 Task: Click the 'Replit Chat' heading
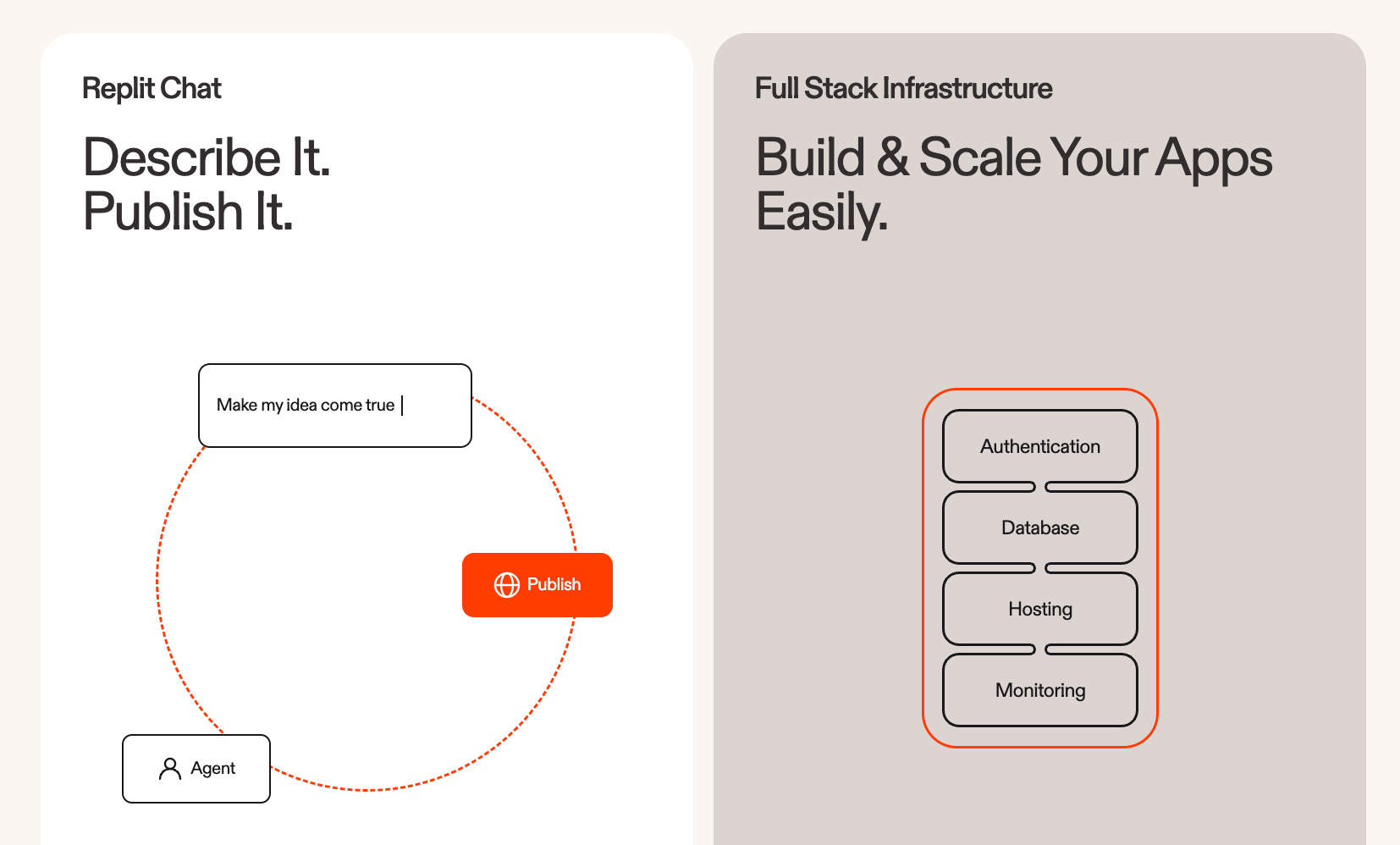point(152,89)
